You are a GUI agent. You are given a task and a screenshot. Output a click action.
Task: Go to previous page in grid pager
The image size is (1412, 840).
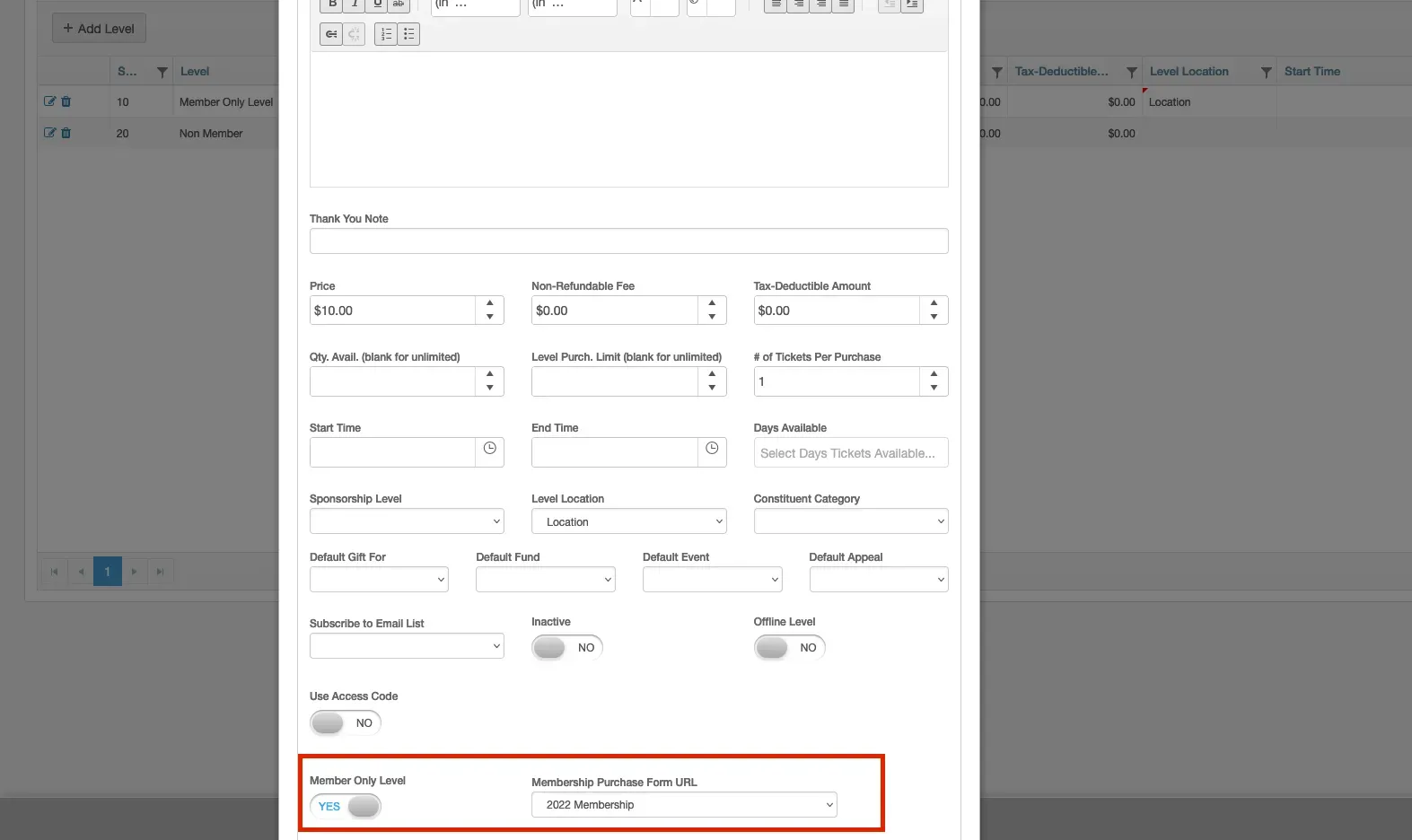pos(81,572)
